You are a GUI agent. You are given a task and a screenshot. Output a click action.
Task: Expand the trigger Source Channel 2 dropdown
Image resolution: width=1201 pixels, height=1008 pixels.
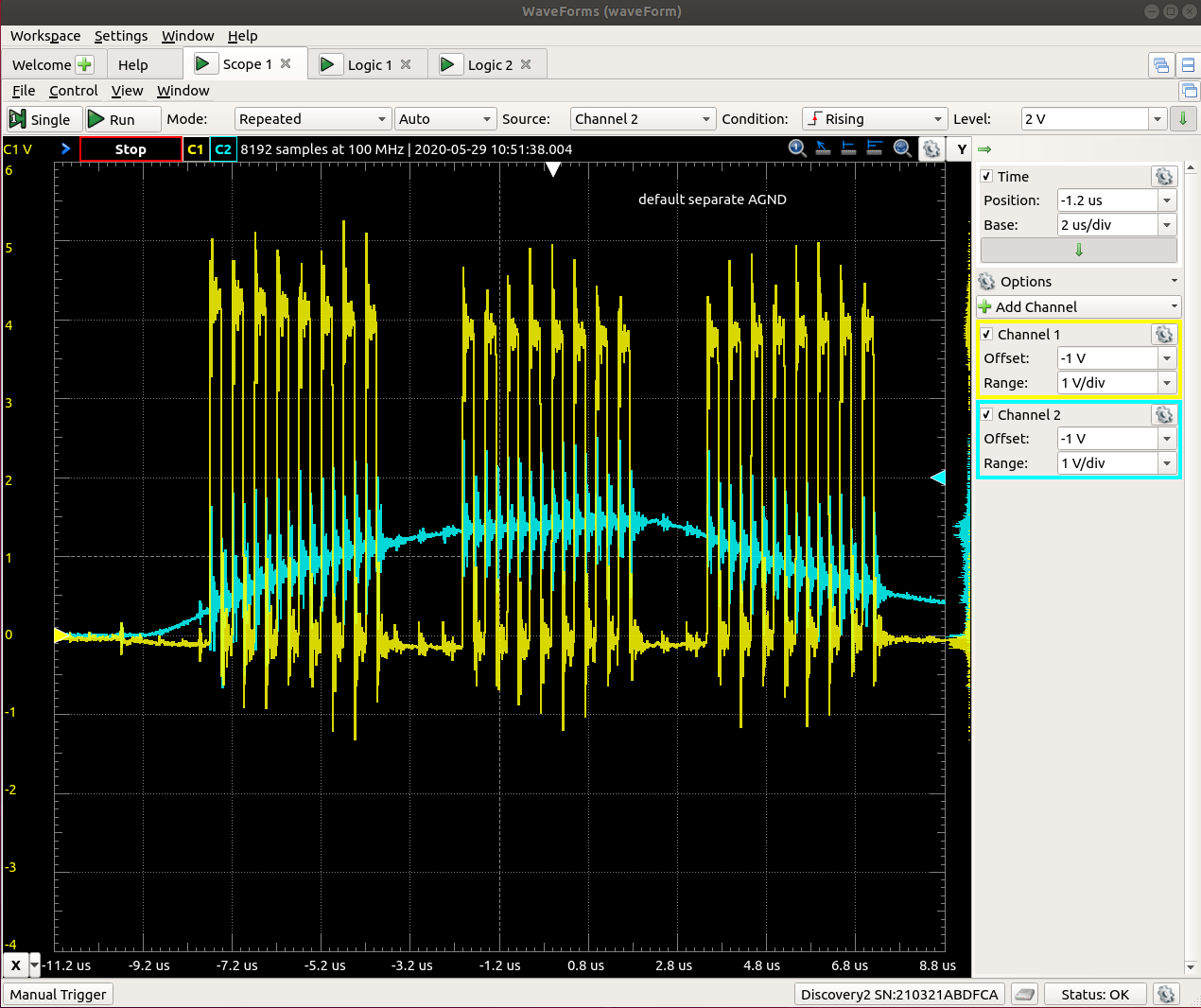(x=642, y=119)
